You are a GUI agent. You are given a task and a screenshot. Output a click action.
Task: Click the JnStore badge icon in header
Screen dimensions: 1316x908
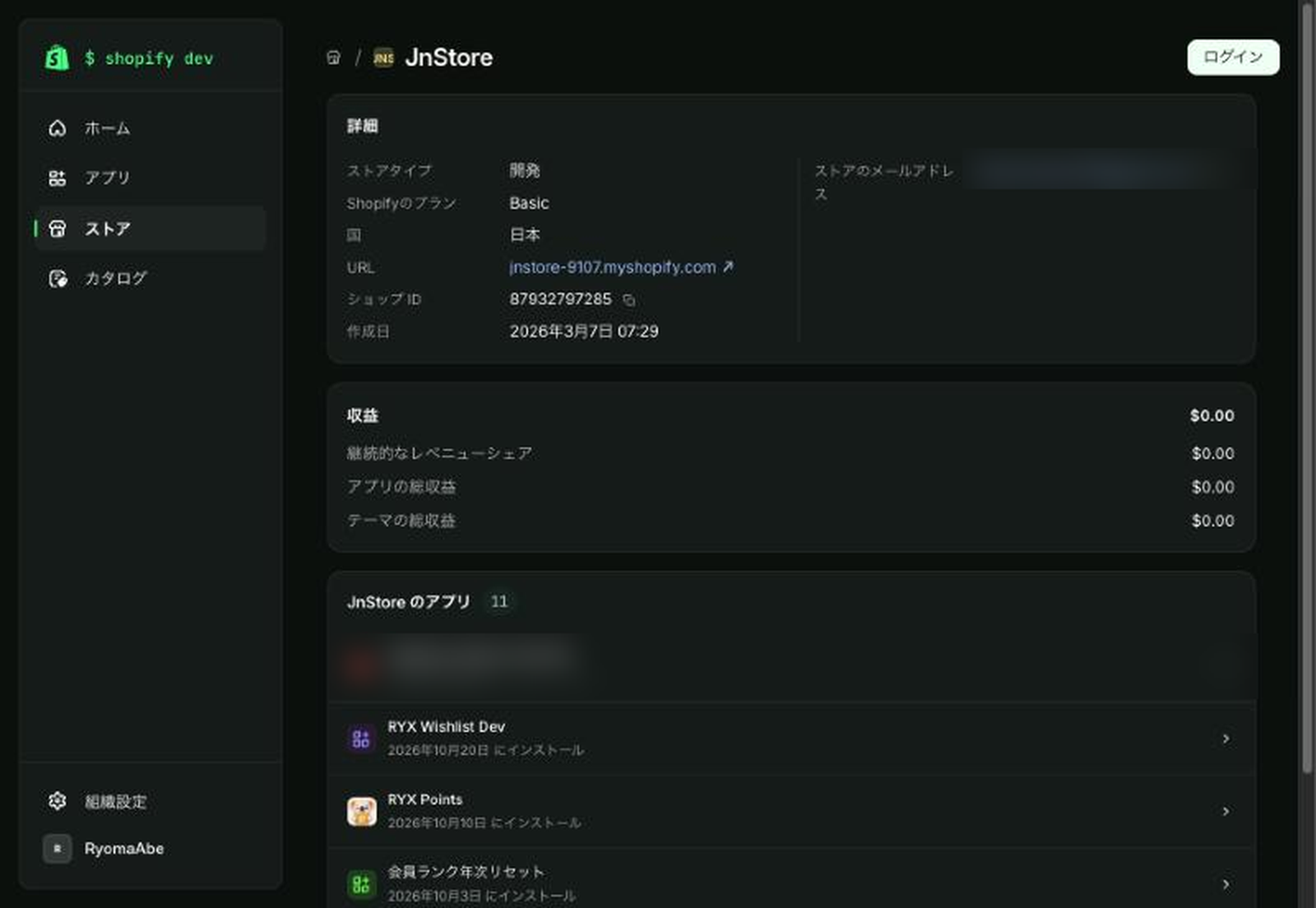(x=383, y=58)
